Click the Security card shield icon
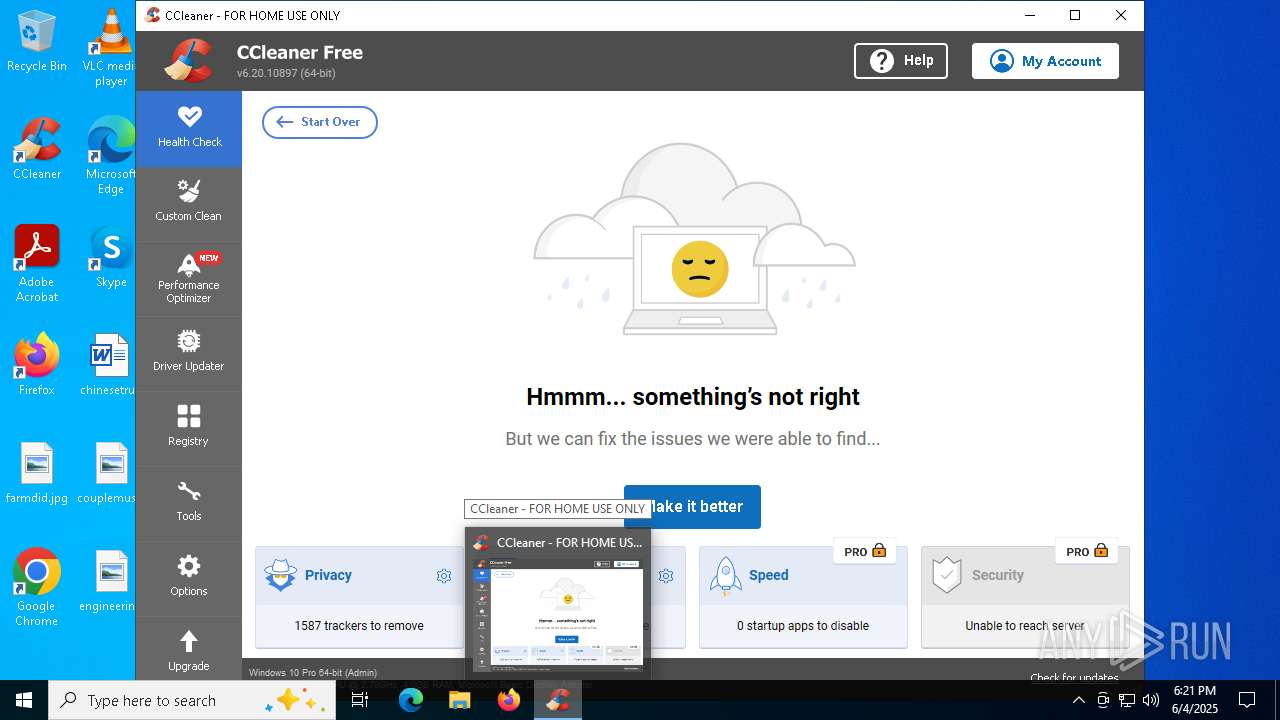 tap(946, 575)
